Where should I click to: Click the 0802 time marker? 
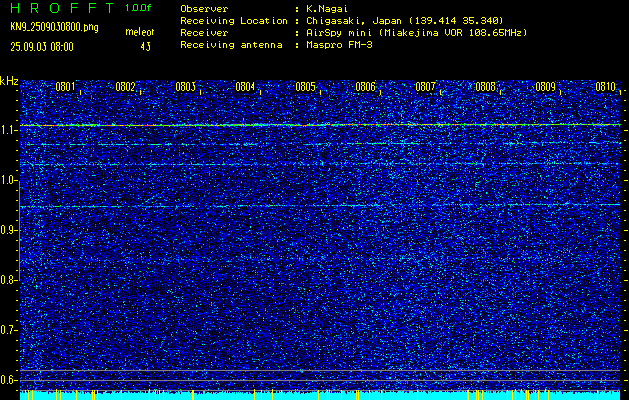[125, 87]
